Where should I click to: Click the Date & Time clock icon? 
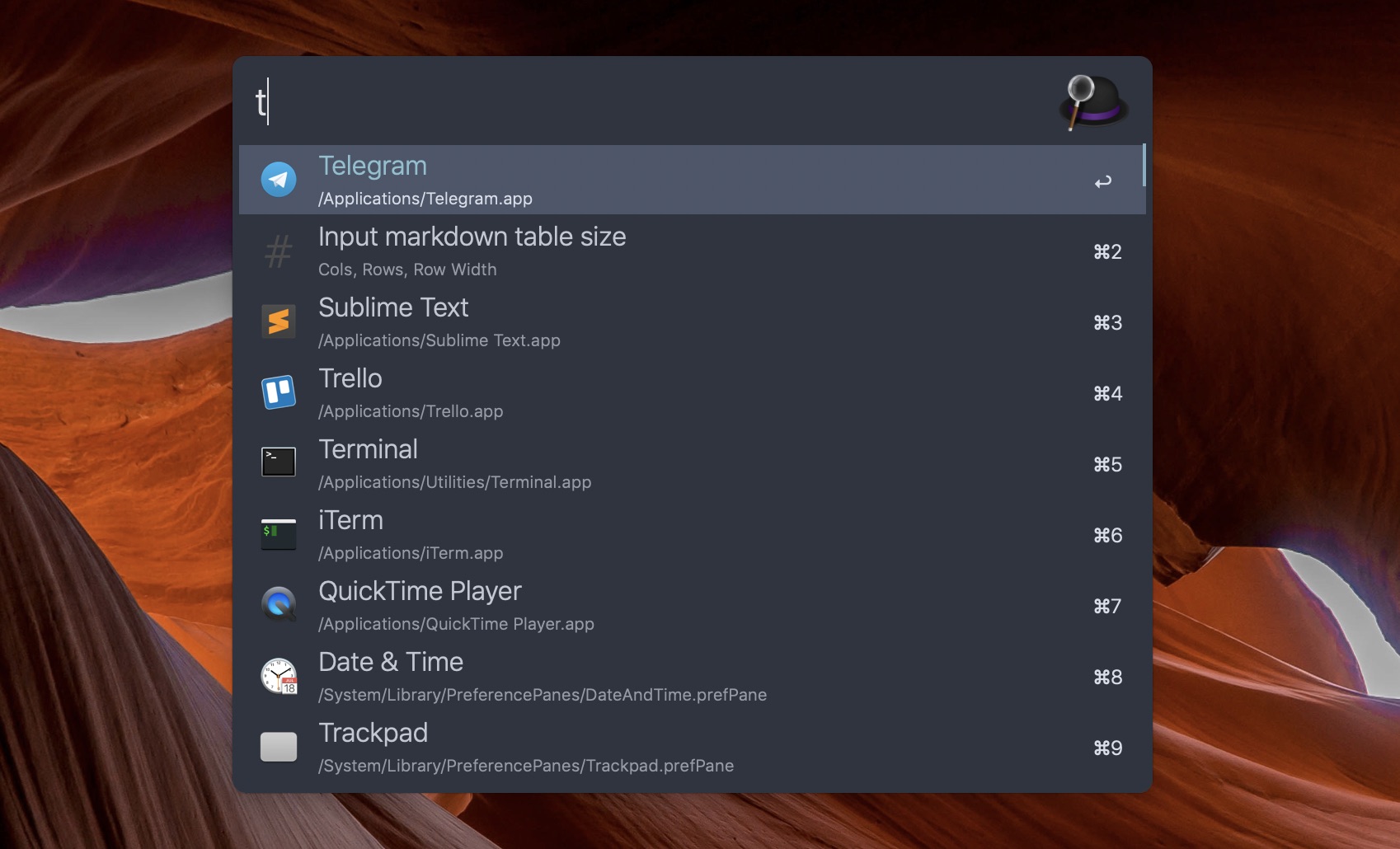(x=279, y=676)
